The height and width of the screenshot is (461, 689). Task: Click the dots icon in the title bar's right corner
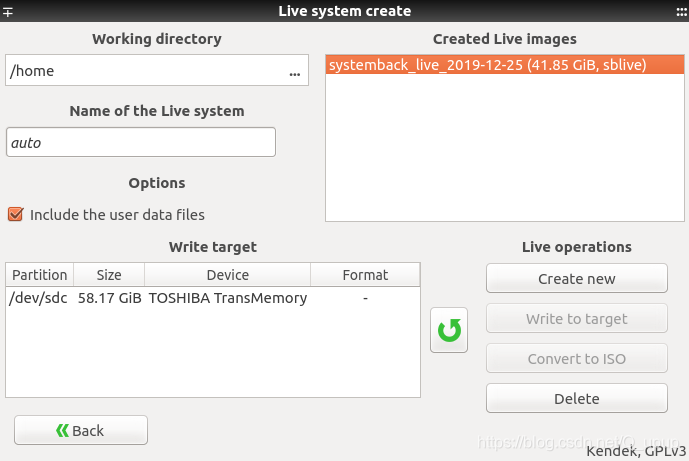tap(682, 12)
